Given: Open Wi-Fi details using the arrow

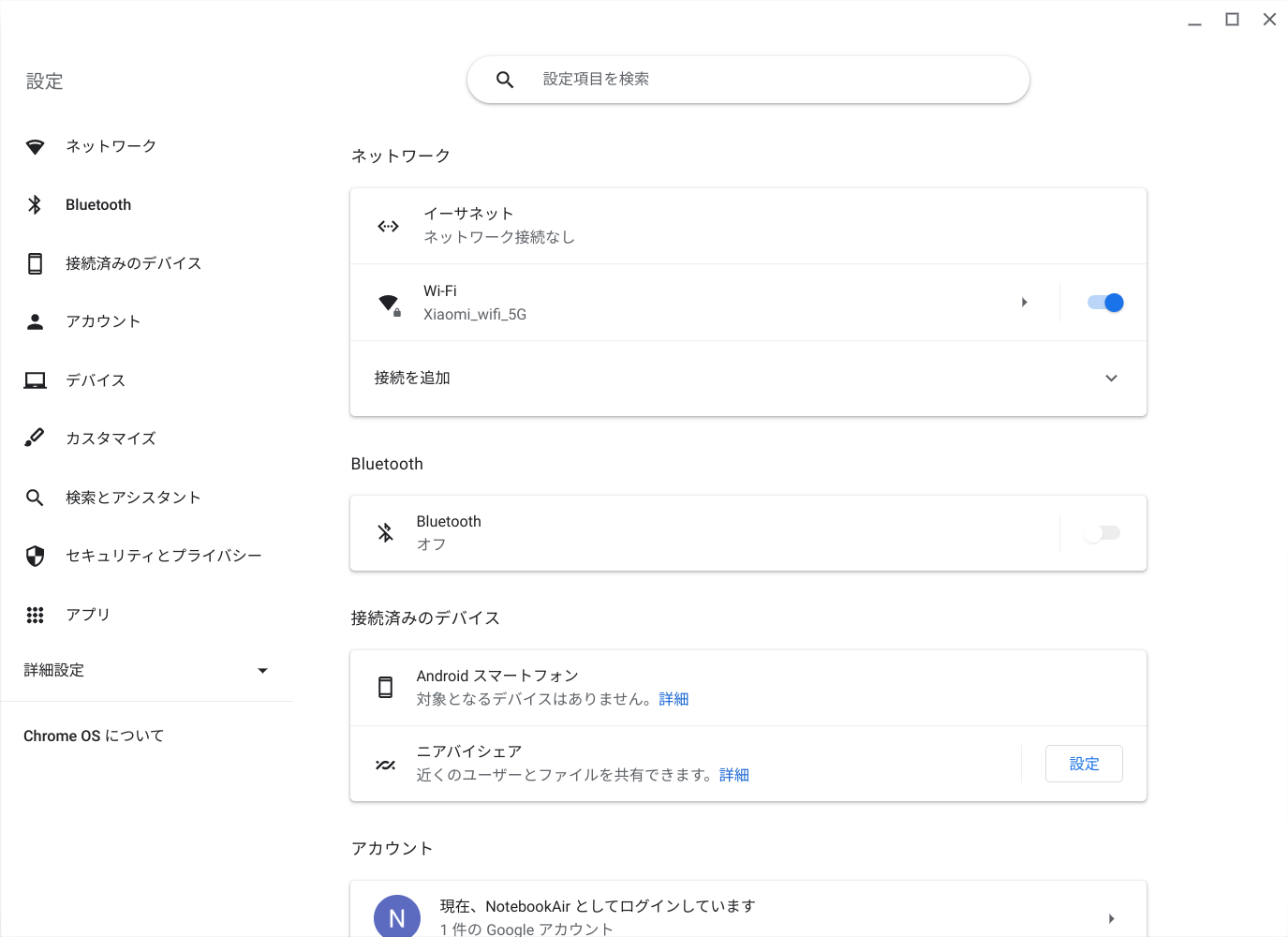Looking at the screenshot, I should [x=1024, y=303].
